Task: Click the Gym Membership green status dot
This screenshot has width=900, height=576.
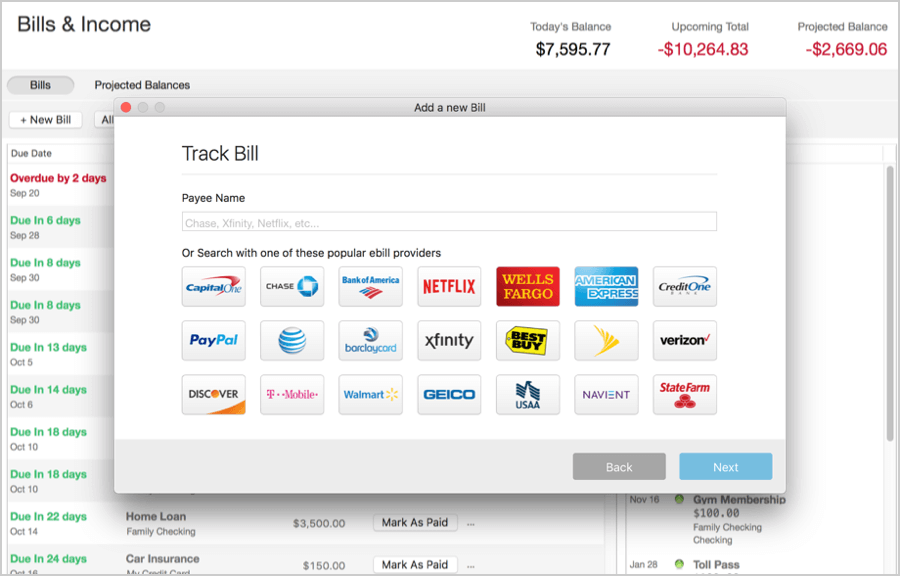Action: click(x=679, y=499)
